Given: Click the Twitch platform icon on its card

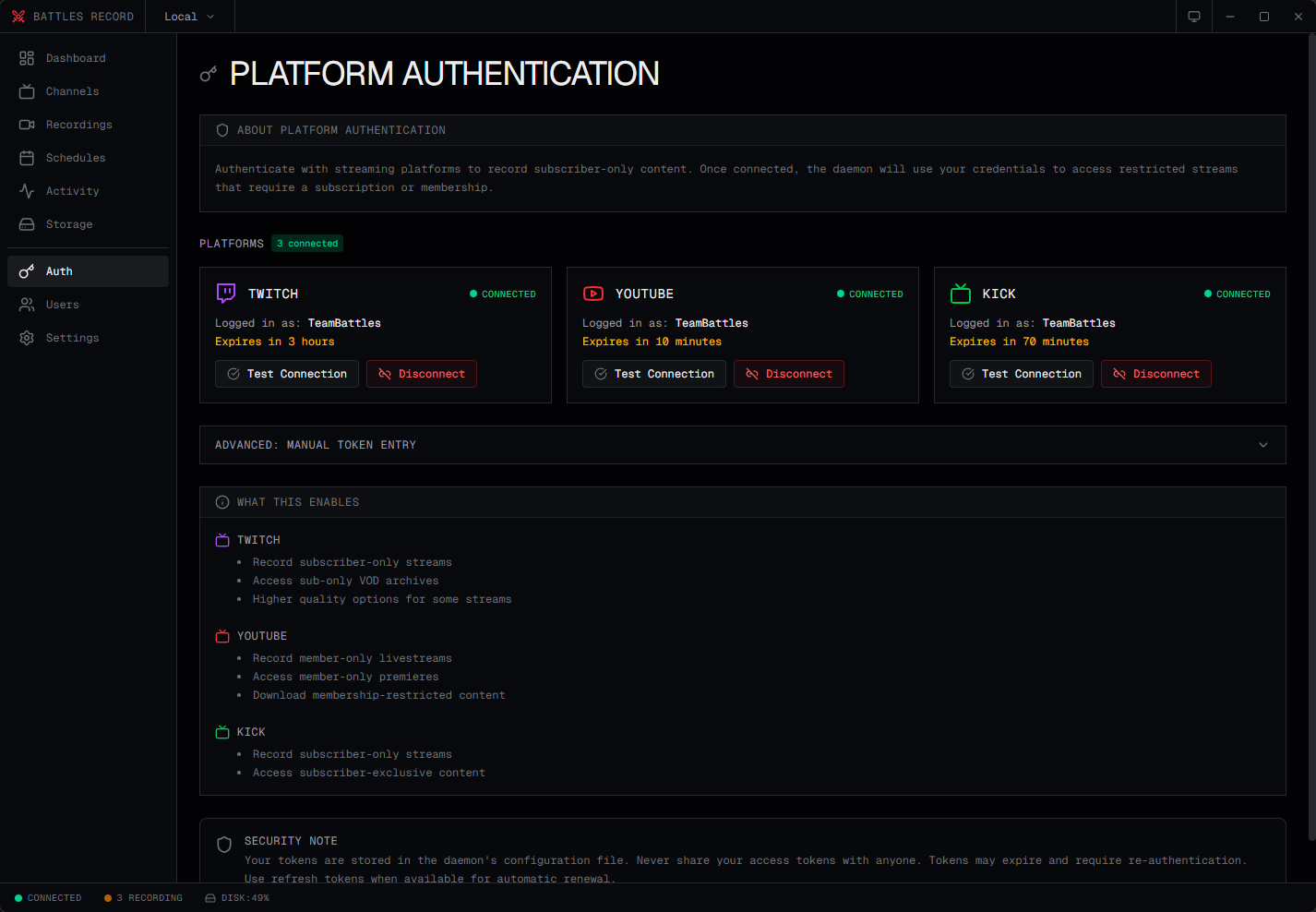Looking at the screenshot, I should pos(225,293).
